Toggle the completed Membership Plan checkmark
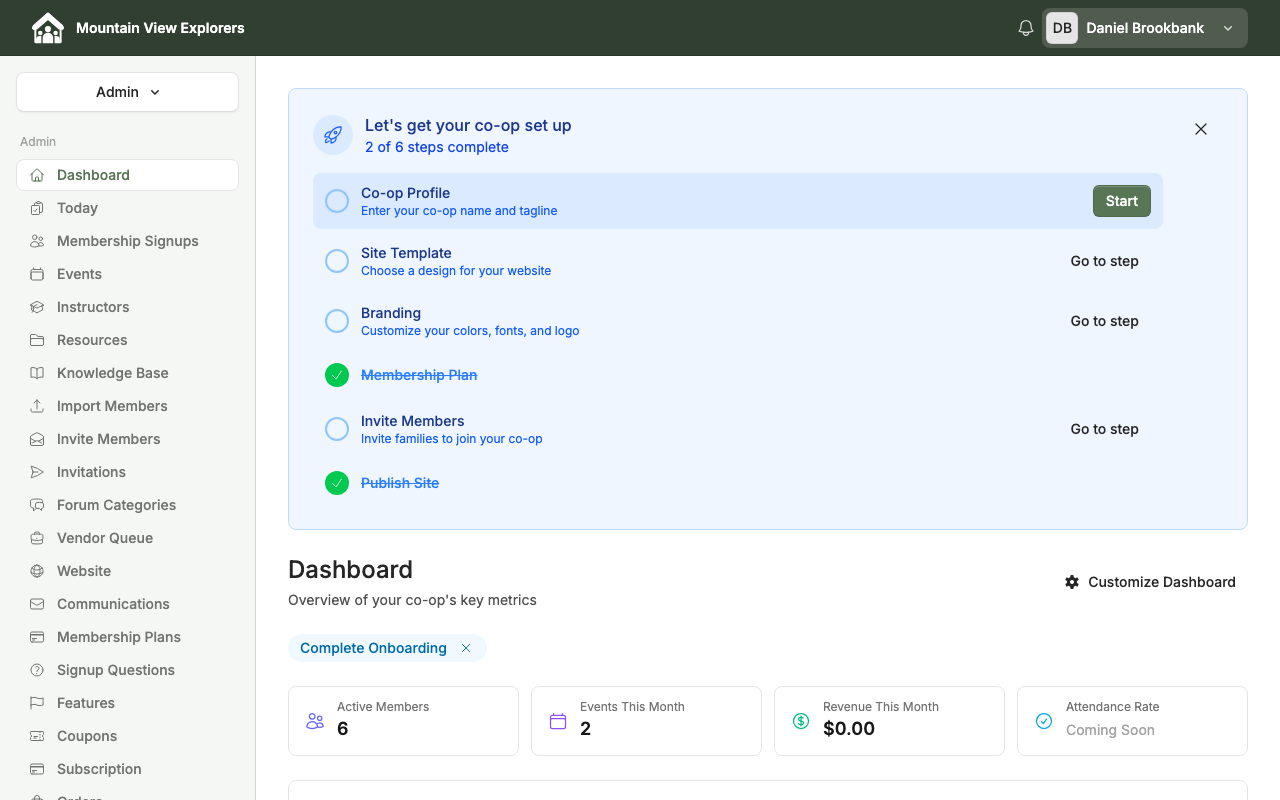Viewport: 1280px width, 800px height. 337,375
